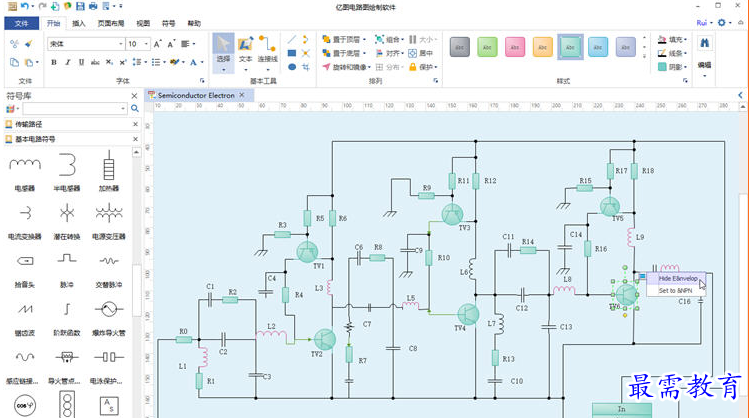Choose Set to NPN in the context menu
The height and width of the screenshot is (418, 750).
coord(675,290)
